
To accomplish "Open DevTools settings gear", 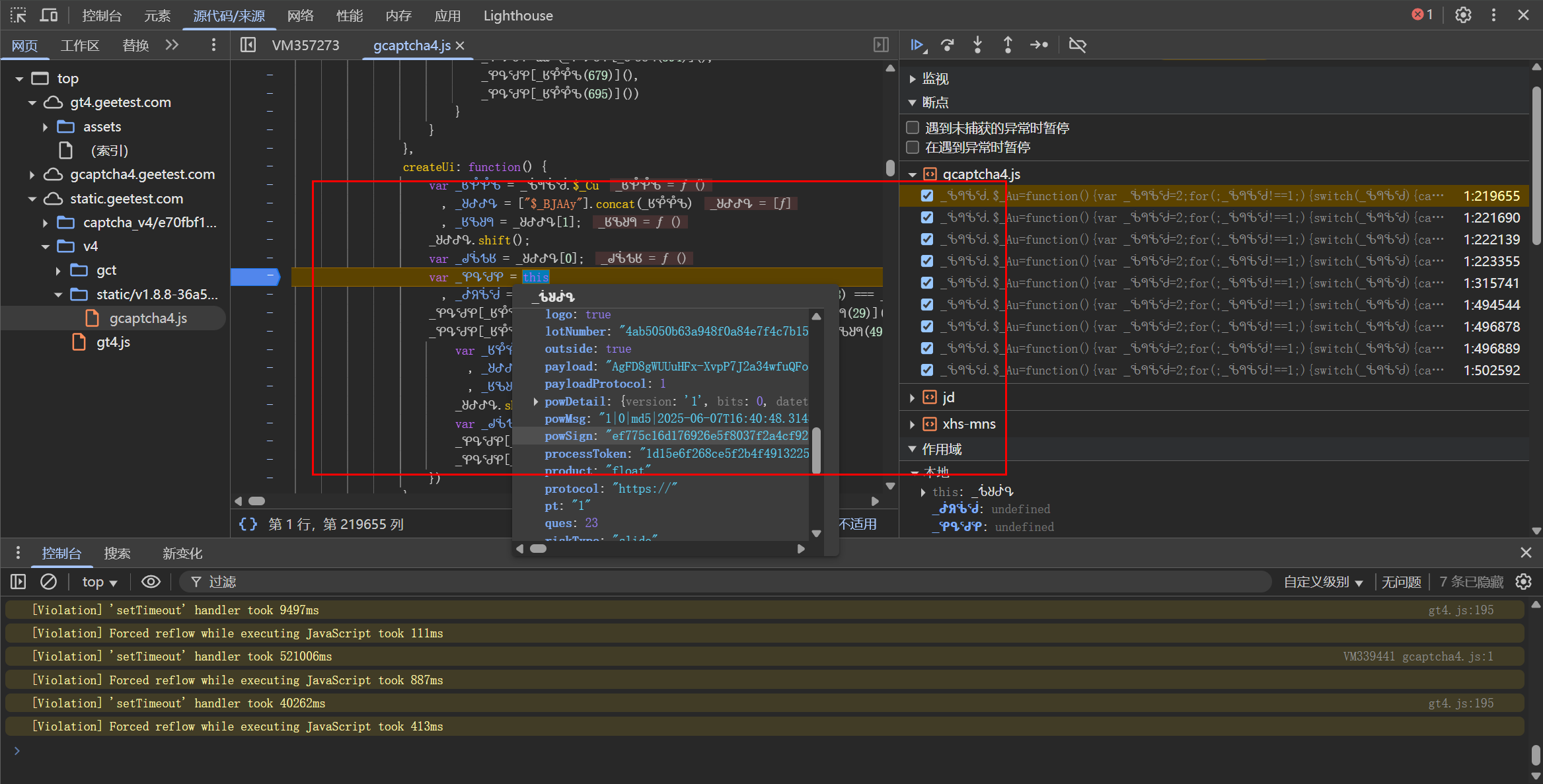I will point(1463,15).
